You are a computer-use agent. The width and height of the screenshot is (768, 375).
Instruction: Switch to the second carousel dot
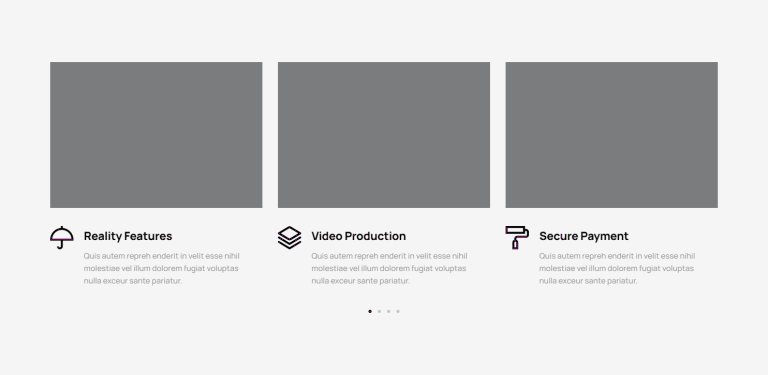(379, 311)
